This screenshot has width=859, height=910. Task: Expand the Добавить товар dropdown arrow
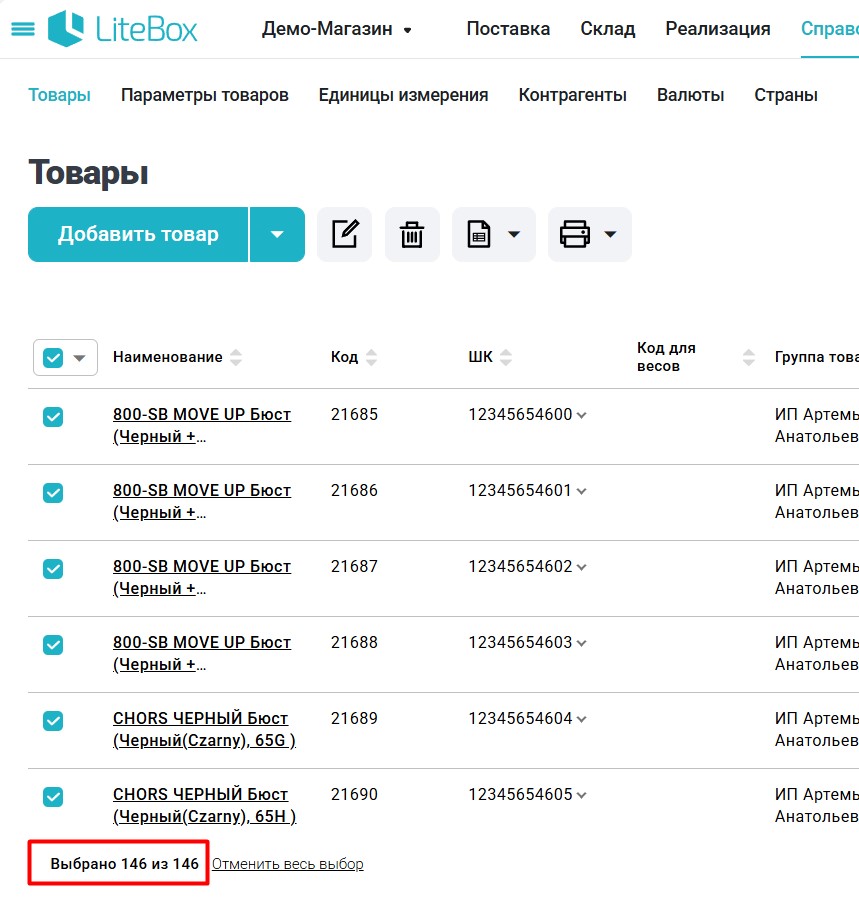(277, 235)
